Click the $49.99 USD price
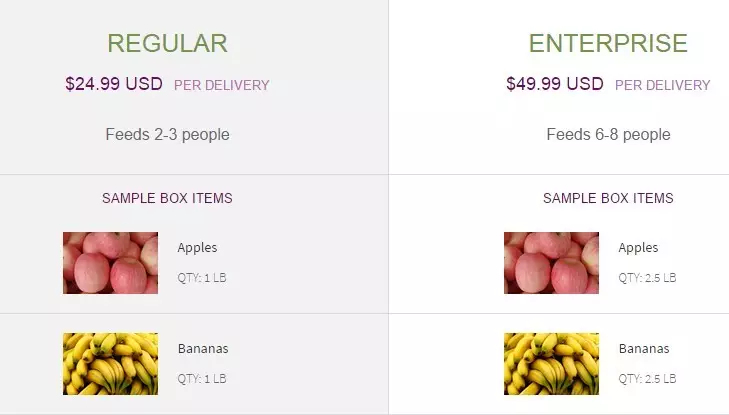 [x=555, y=84]
